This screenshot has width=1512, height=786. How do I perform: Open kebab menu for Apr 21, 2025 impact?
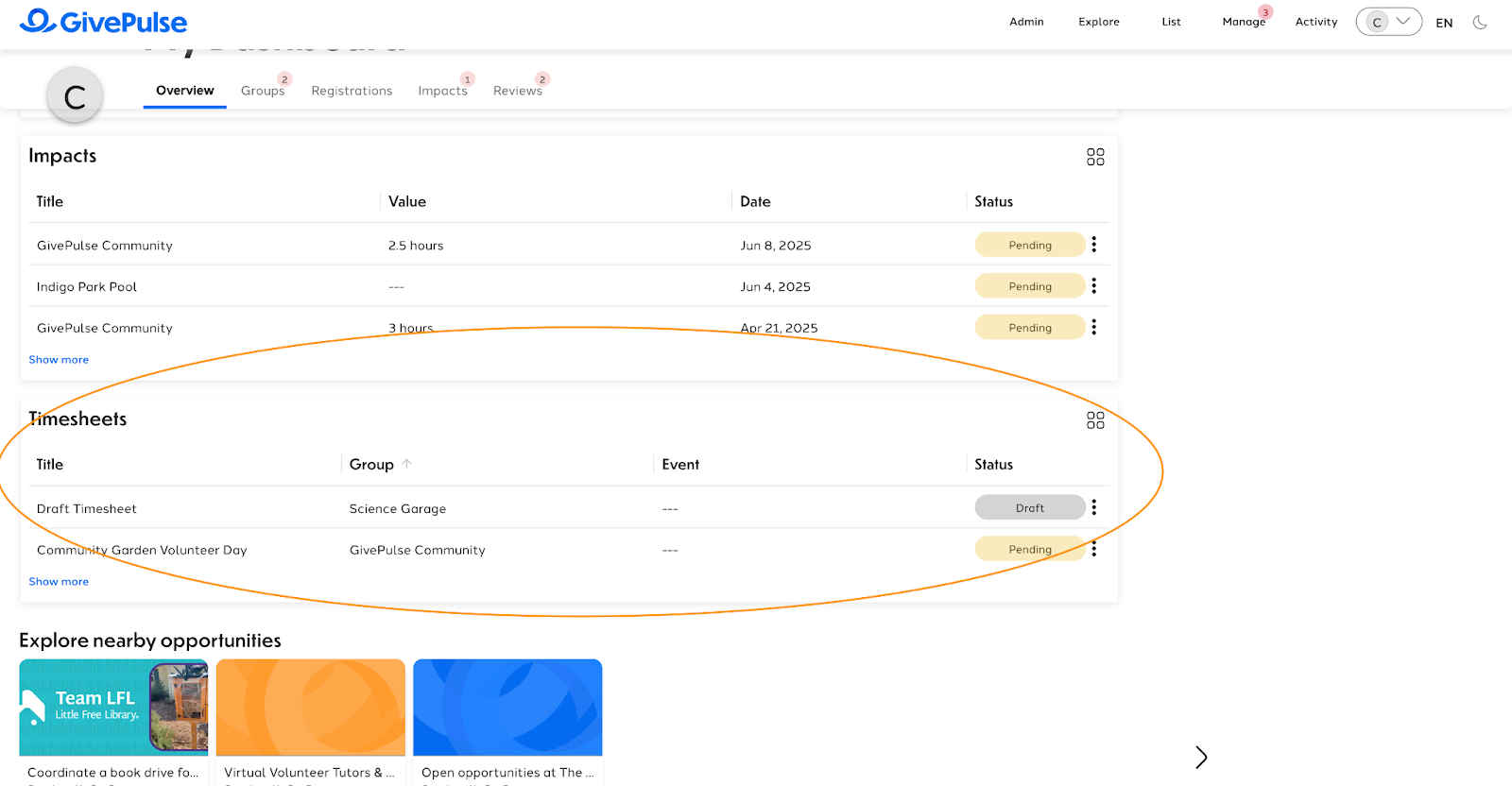click(1094, 327)
